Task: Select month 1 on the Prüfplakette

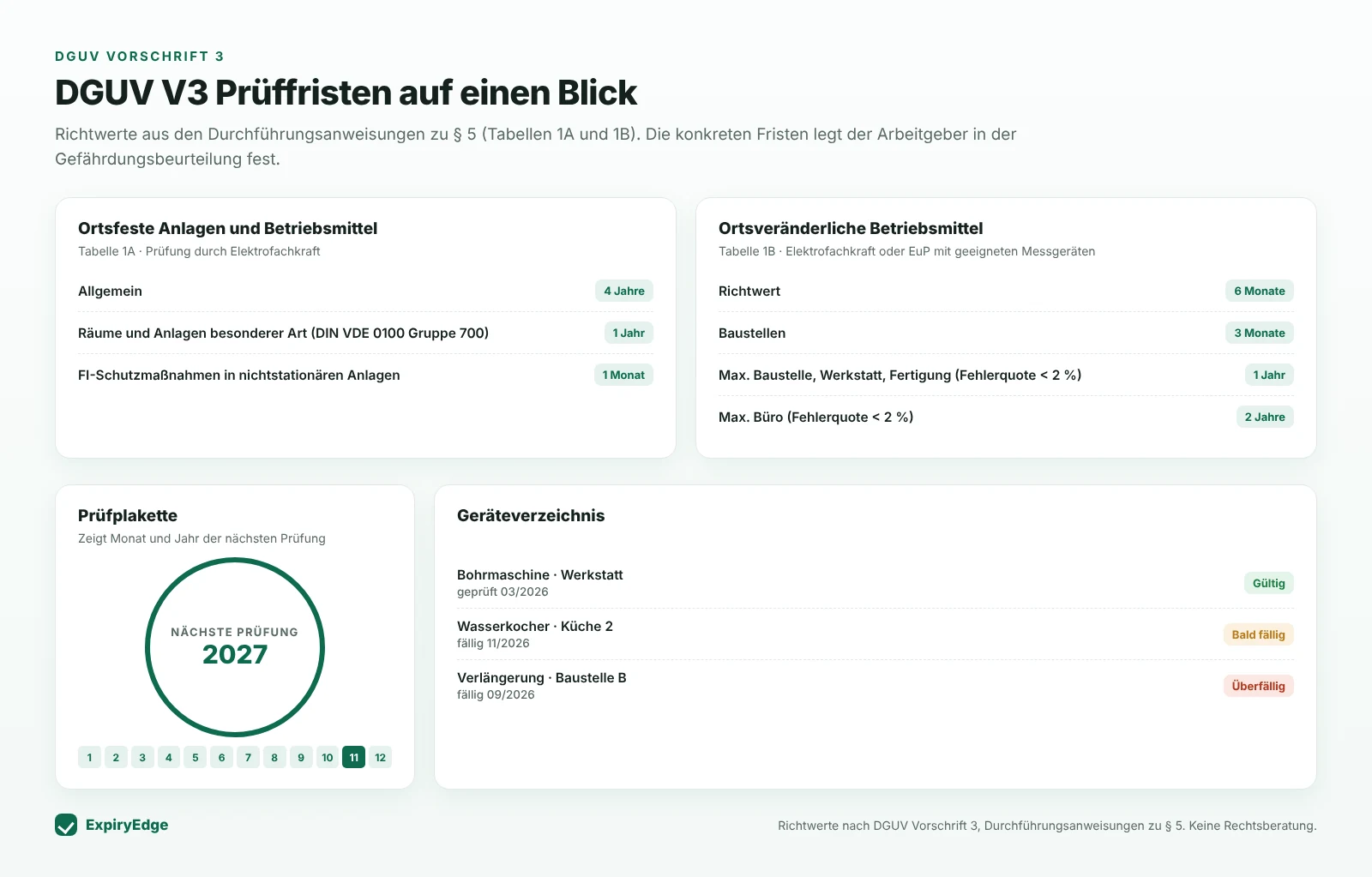Action: tap(89, 757)
